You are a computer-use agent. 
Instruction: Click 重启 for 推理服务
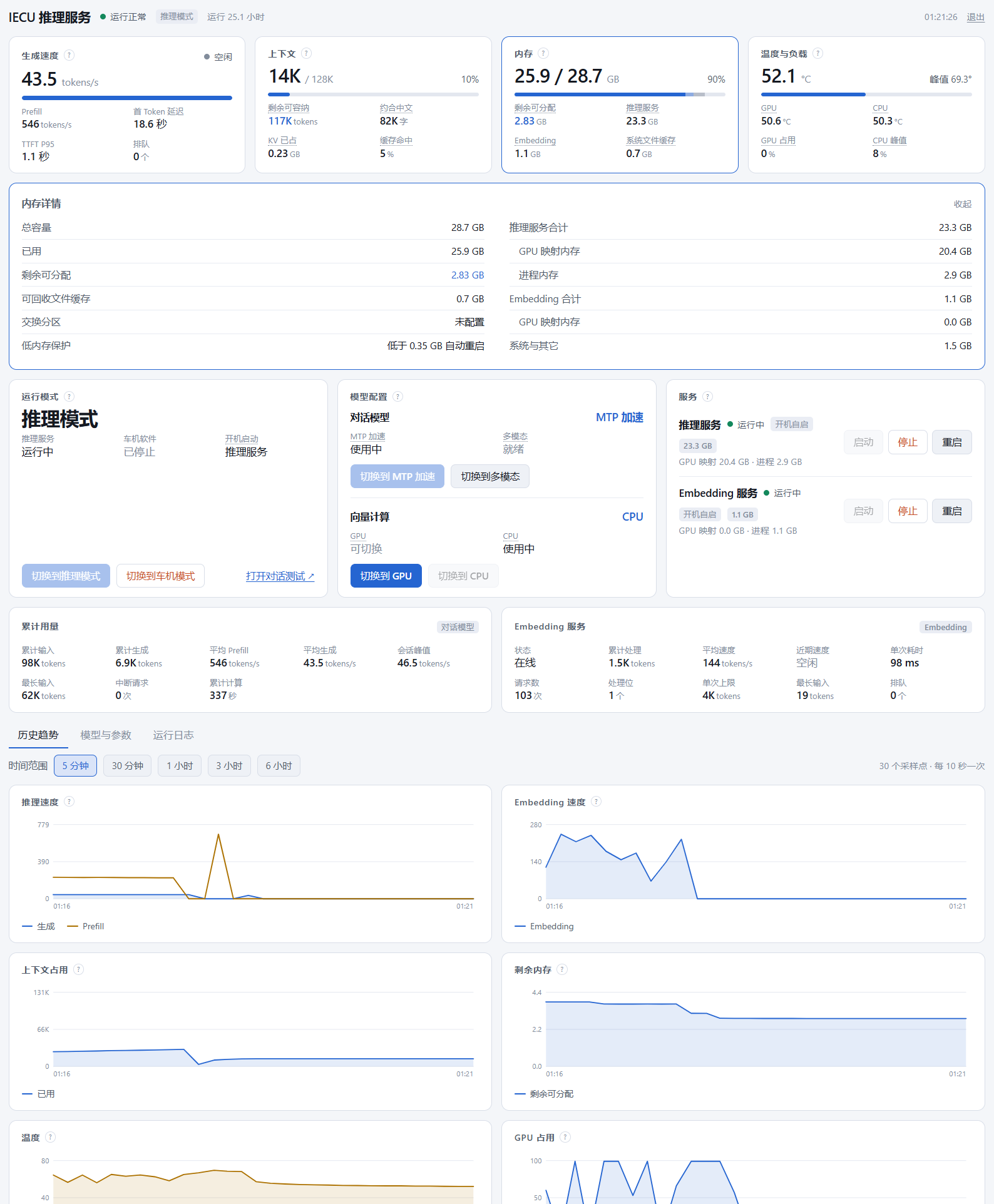[x=952, y=442]
